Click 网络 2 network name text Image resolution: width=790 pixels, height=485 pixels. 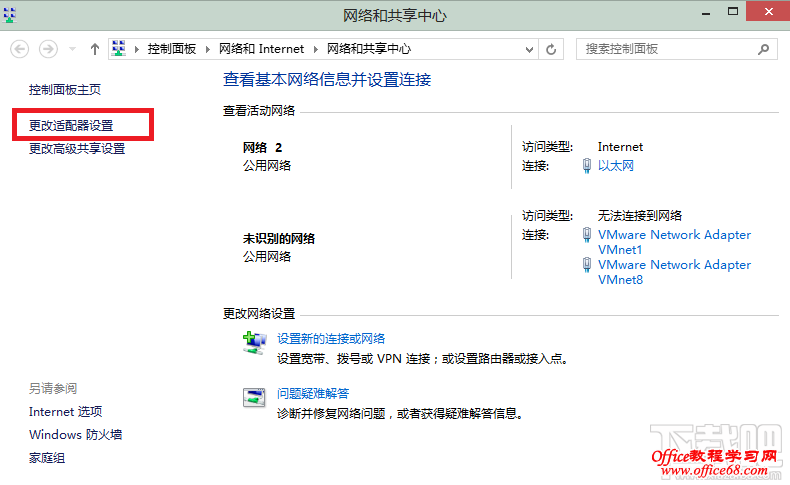pos(262,148)
